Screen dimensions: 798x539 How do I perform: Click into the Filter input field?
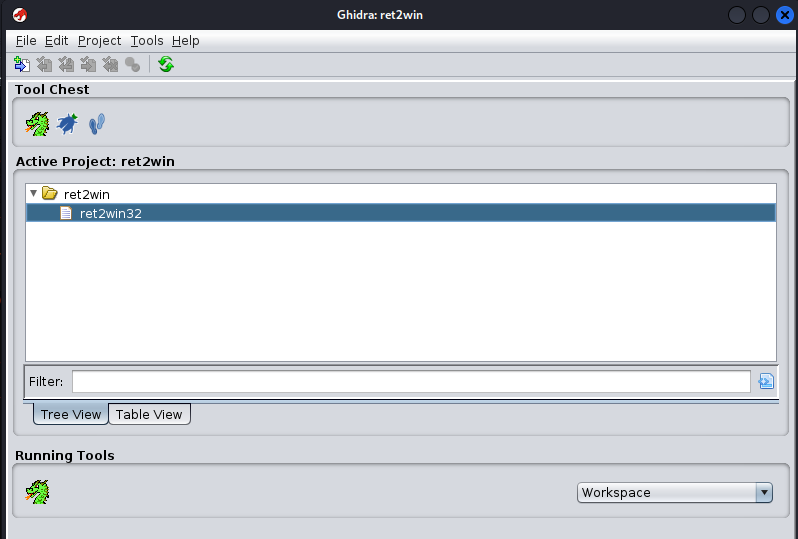pos(411,381)
